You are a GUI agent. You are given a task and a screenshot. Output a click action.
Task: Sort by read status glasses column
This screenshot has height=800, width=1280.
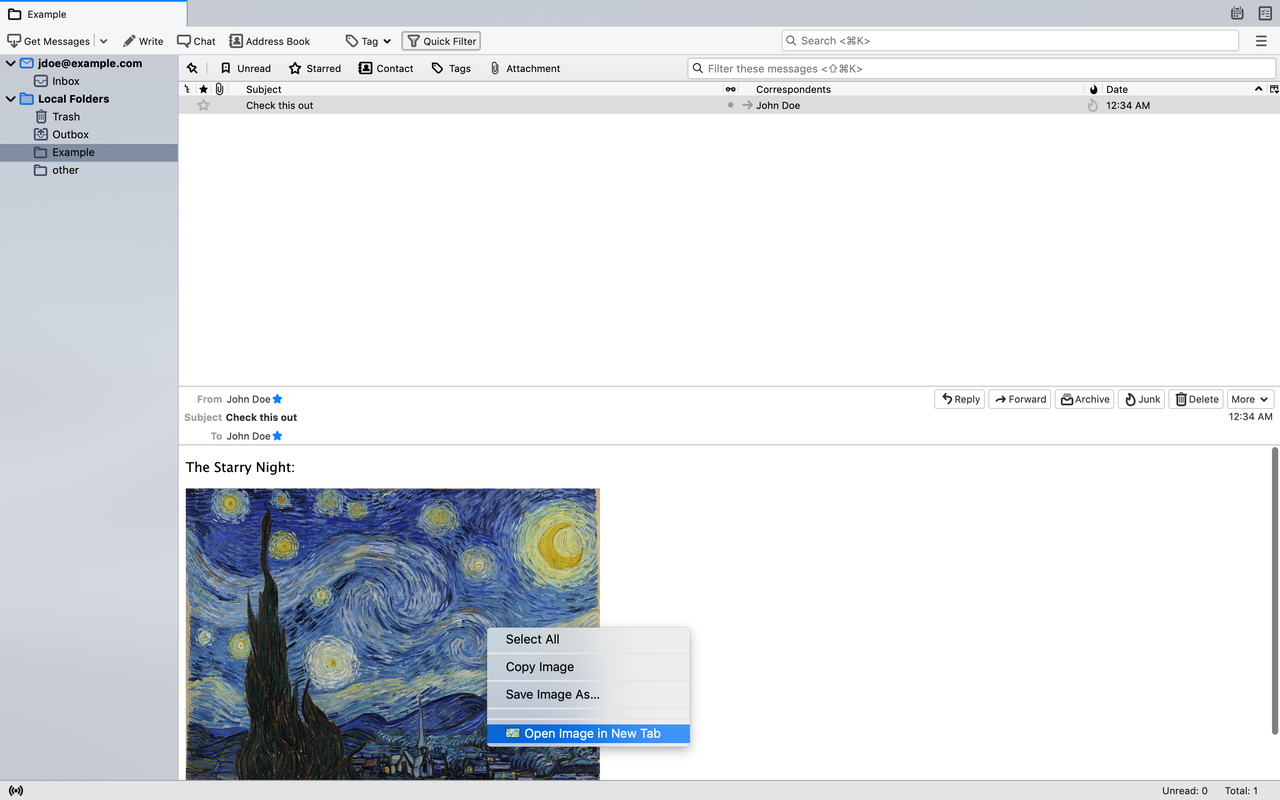730,89
